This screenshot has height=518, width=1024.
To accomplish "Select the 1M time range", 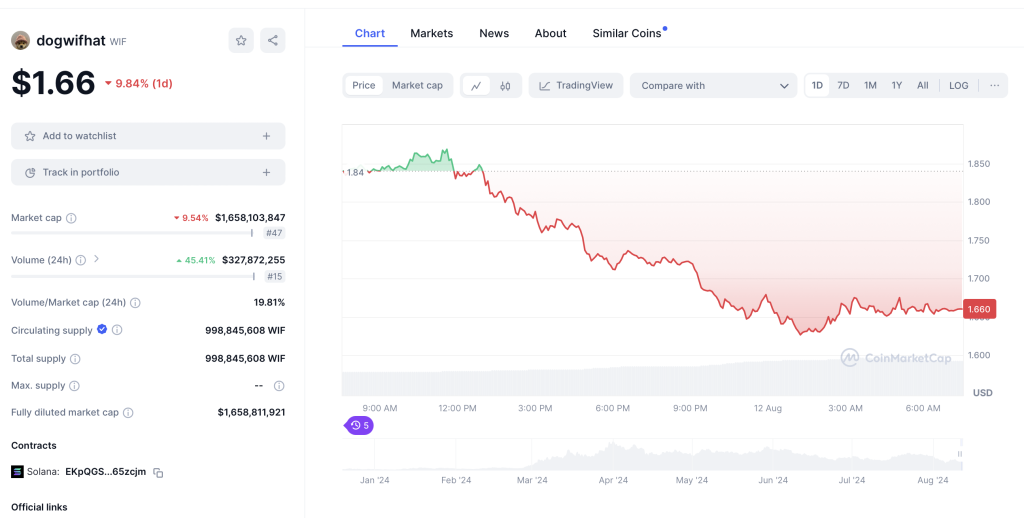I will pos(870,86).
